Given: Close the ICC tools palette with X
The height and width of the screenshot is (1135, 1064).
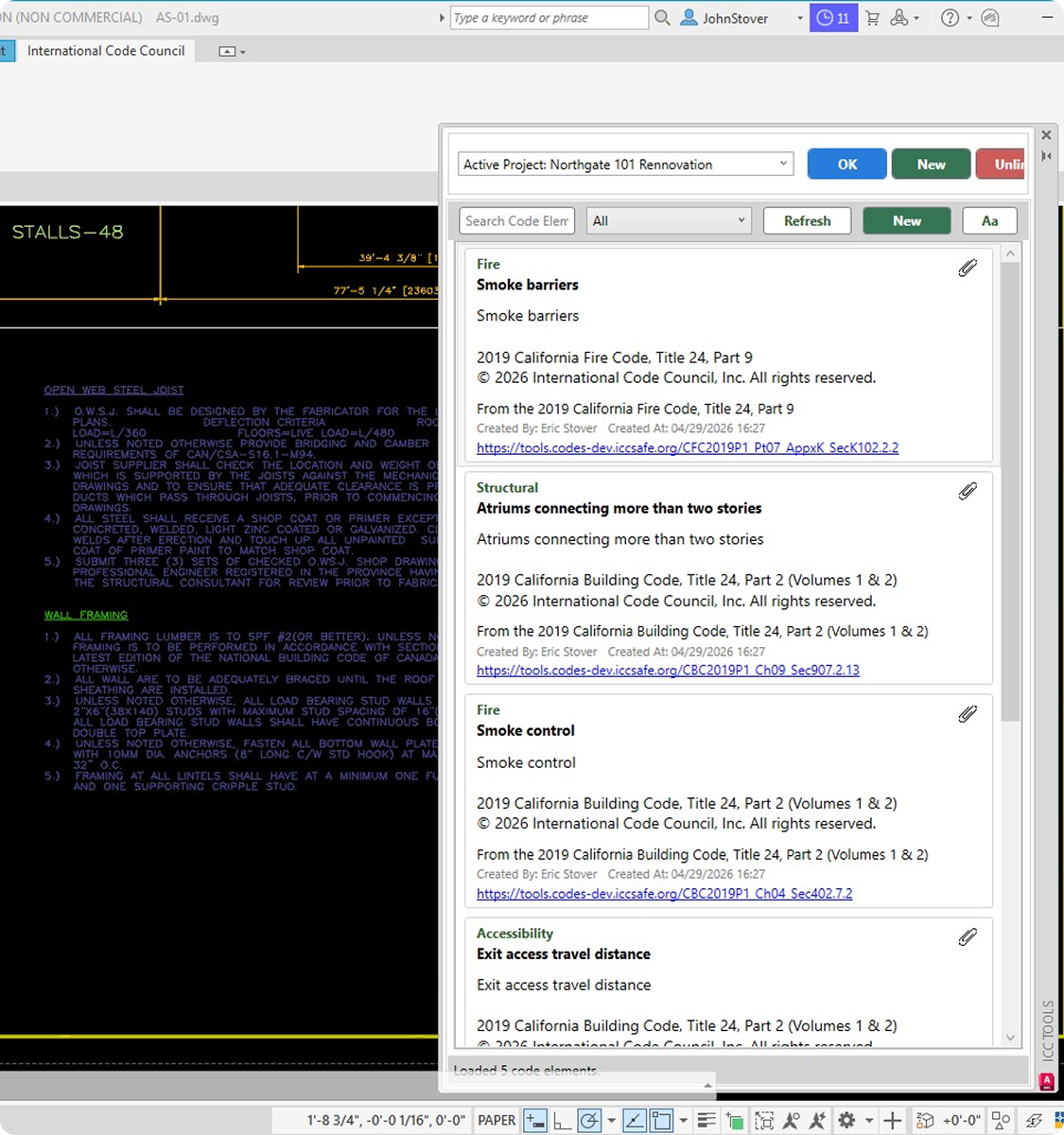Looking at the screenshot, I should click(x=1046, y=135).
